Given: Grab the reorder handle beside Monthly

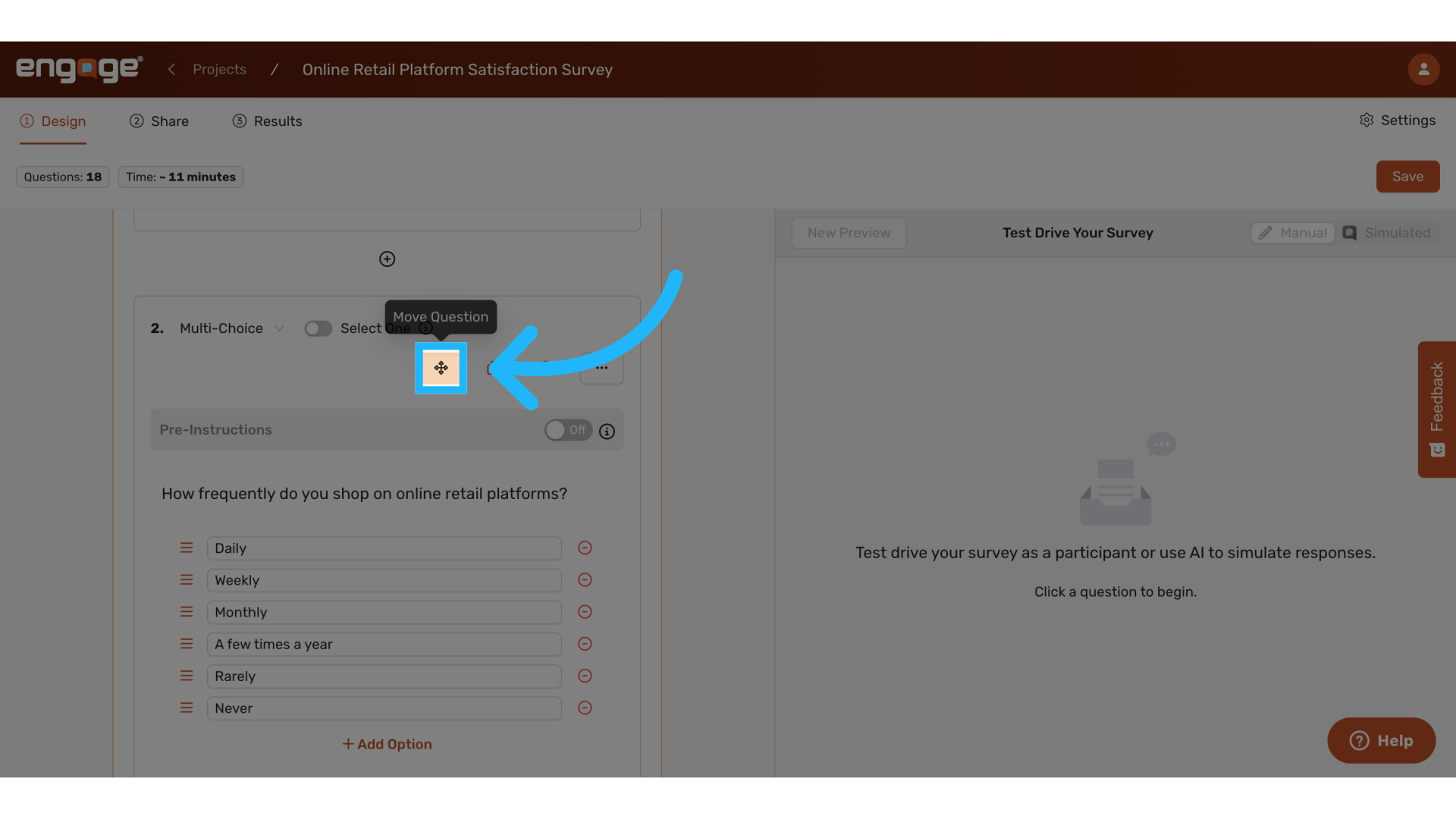Looking at the screenshot, I should click(187, 612).
